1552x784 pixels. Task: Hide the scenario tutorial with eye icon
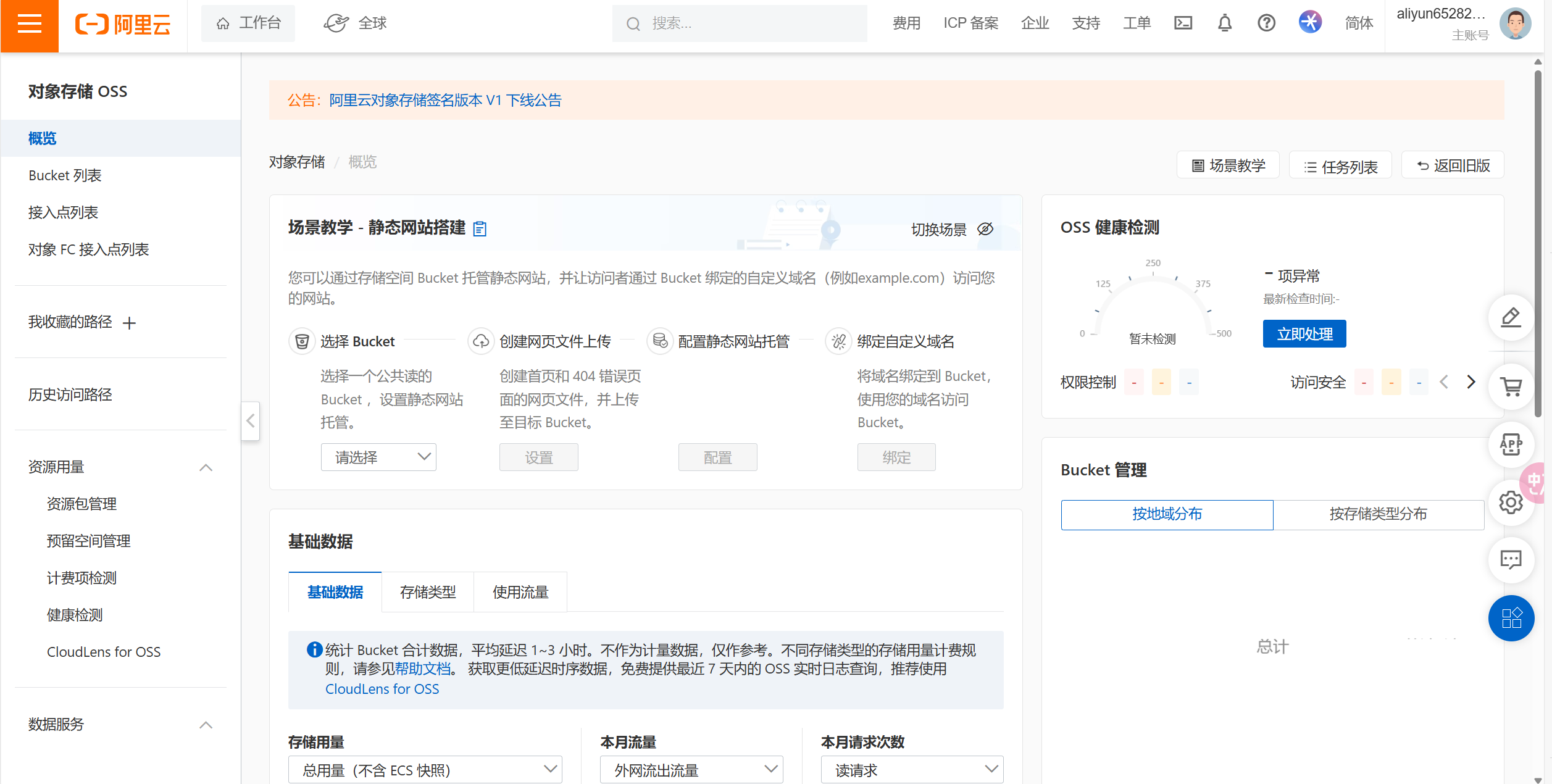[x=985, y=229]
